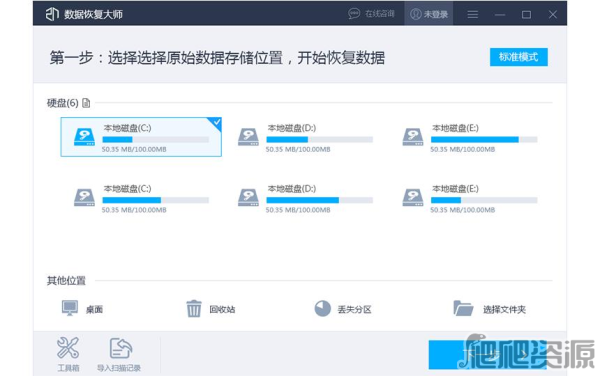Click the drive icon of the 本地磁盘(D:) with the mostly filled bar
This screenshot has height=376, width=600.
[248, 197]
